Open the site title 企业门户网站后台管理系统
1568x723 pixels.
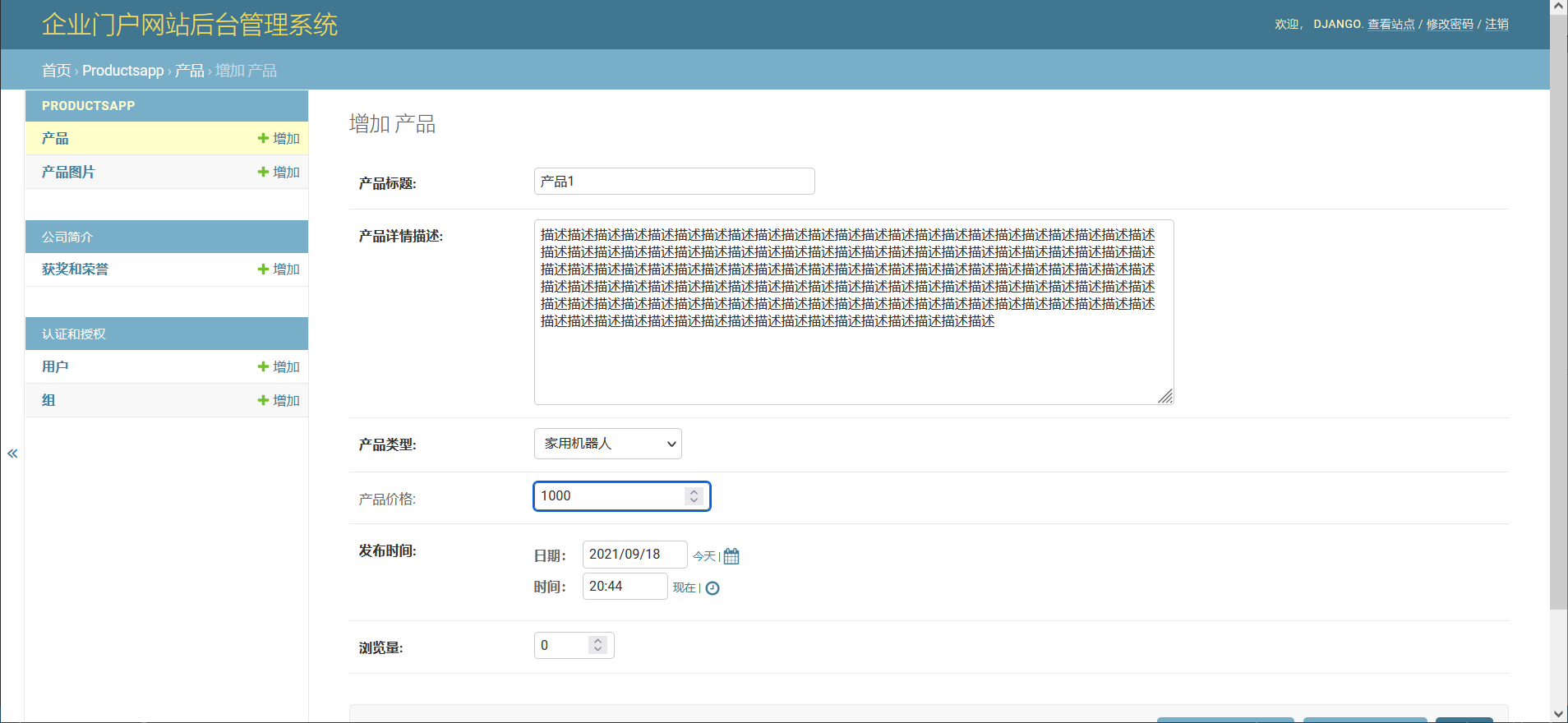point(190,25)
